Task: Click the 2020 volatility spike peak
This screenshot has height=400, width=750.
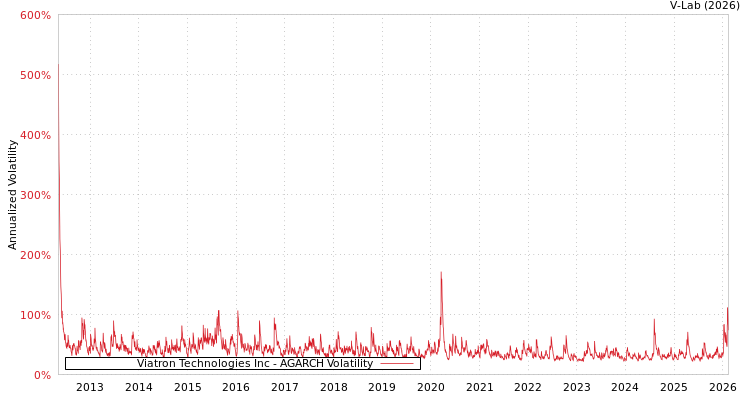Action: [441, 273]
